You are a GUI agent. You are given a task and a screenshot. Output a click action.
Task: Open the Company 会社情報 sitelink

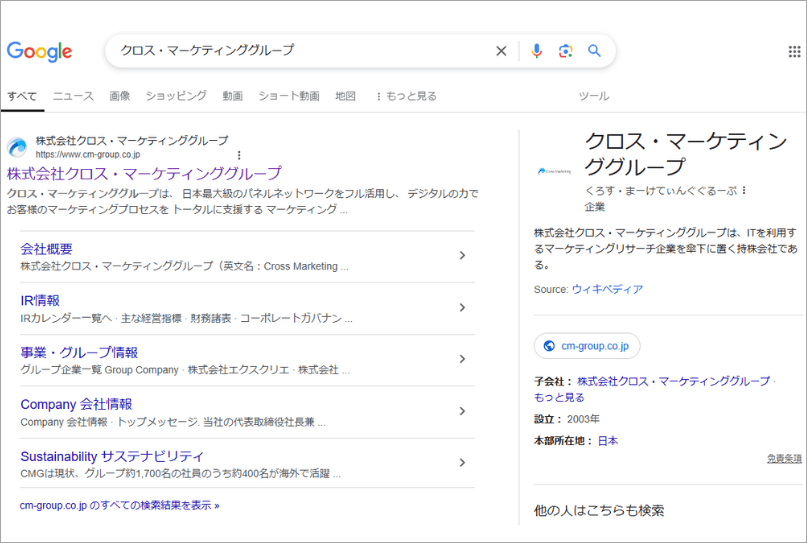coord(76,405)
